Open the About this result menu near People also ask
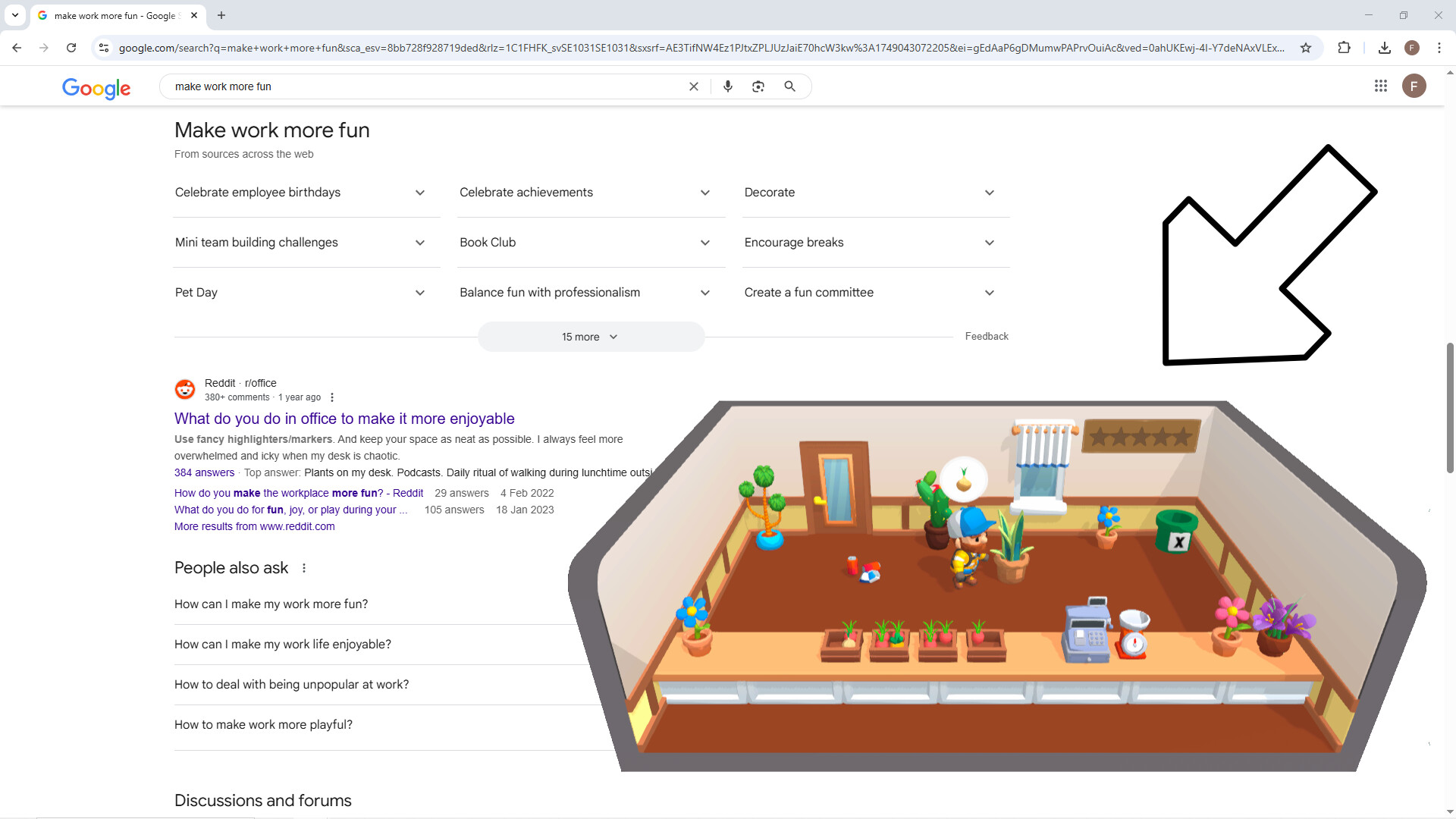This screenshot has height=819, width=1456. (x=304, y=567)
